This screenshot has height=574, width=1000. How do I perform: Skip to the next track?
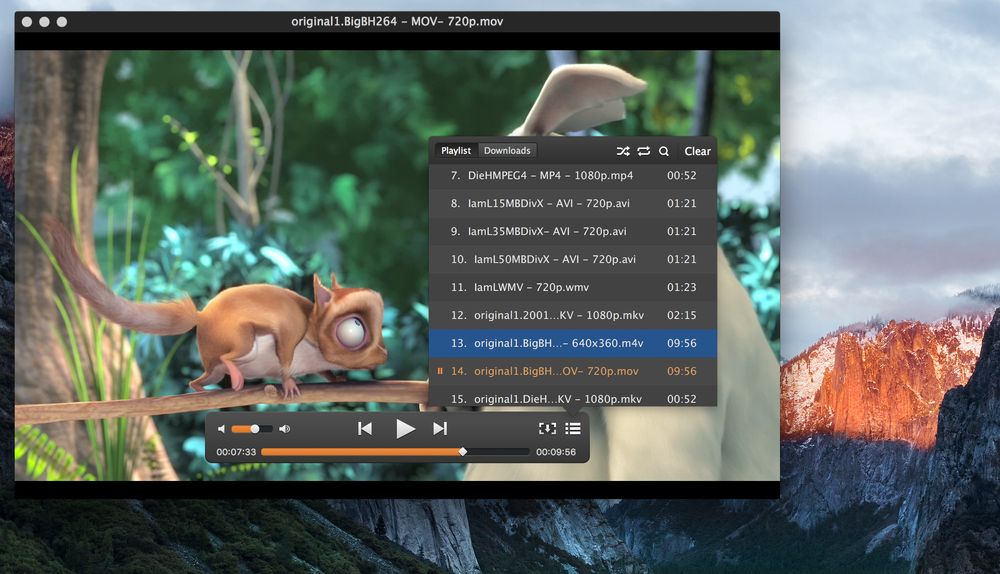440,429
